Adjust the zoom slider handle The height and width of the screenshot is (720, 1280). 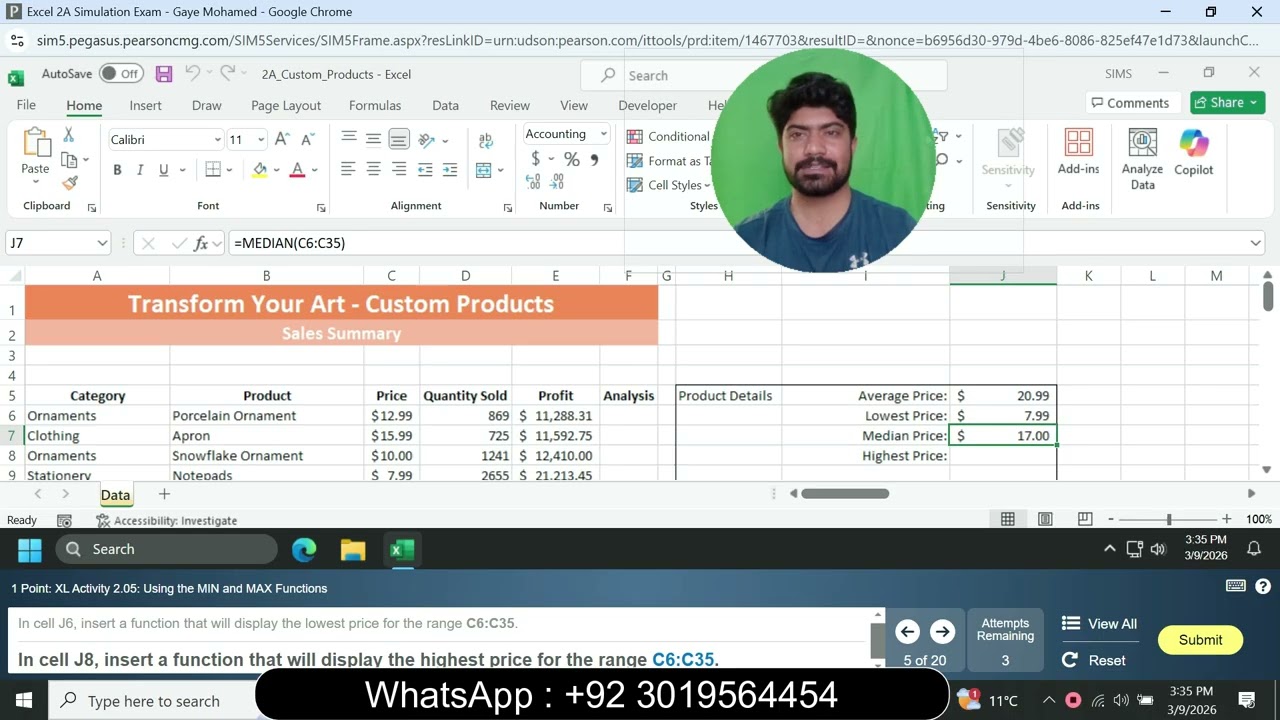(x=1169, y=519)
